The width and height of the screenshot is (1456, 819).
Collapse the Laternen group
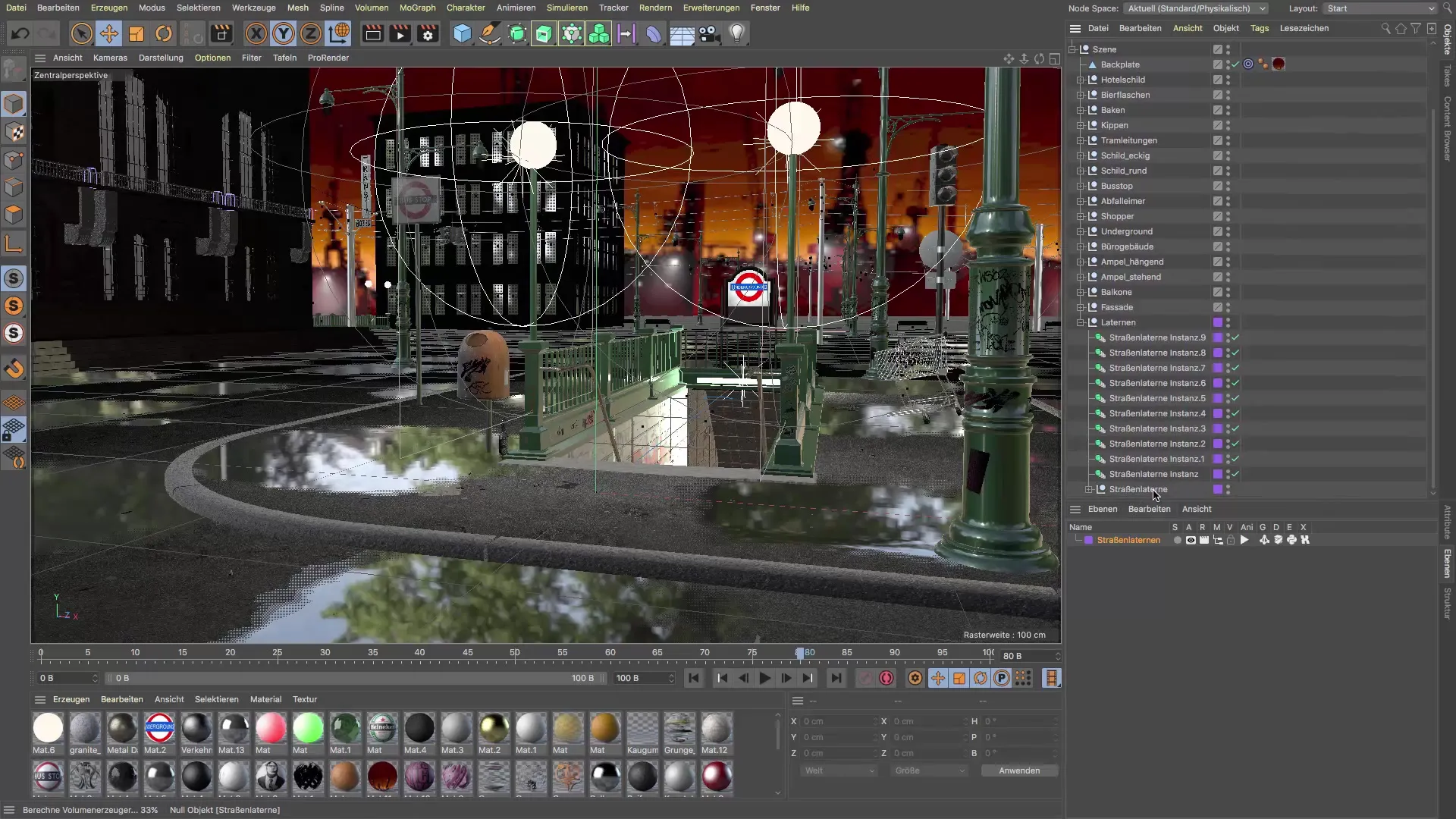[1081, 322]
